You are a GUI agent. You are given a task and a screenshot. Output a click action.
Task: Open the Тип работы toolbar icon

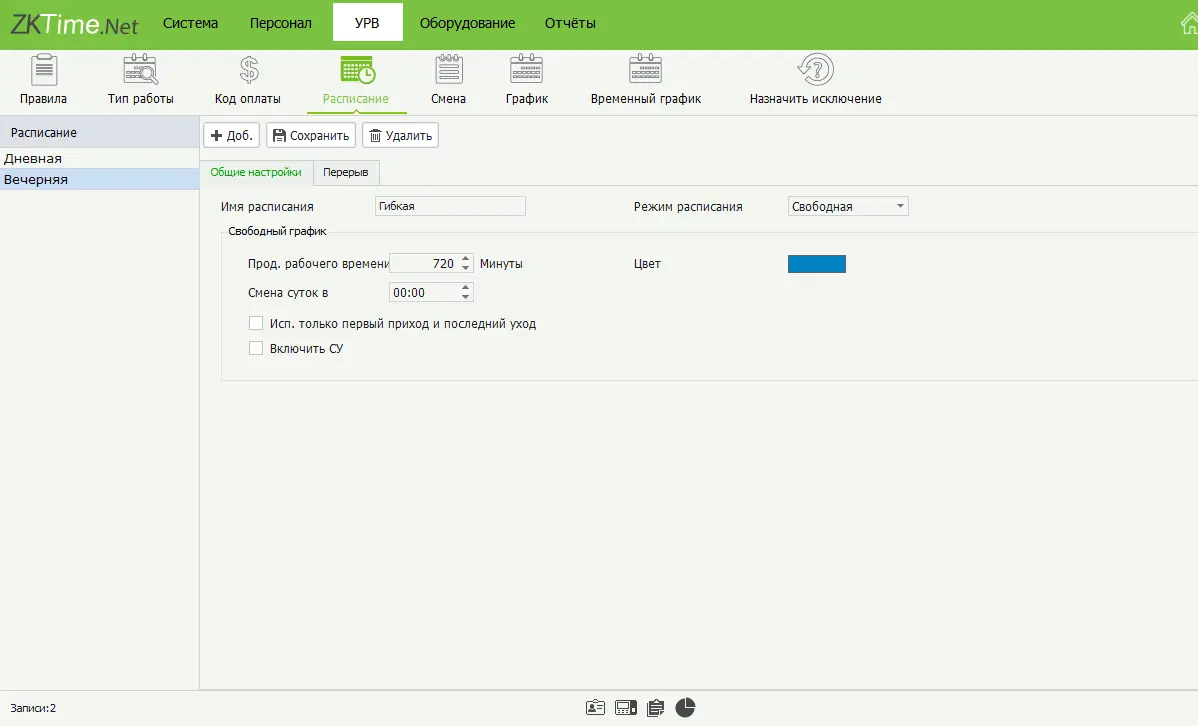tap(140, 71)
